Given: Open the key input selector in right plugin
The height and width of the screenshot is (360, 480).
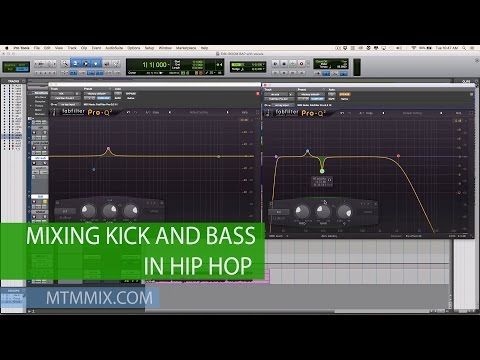Looking at the screenshot, I should coord(283,105).
